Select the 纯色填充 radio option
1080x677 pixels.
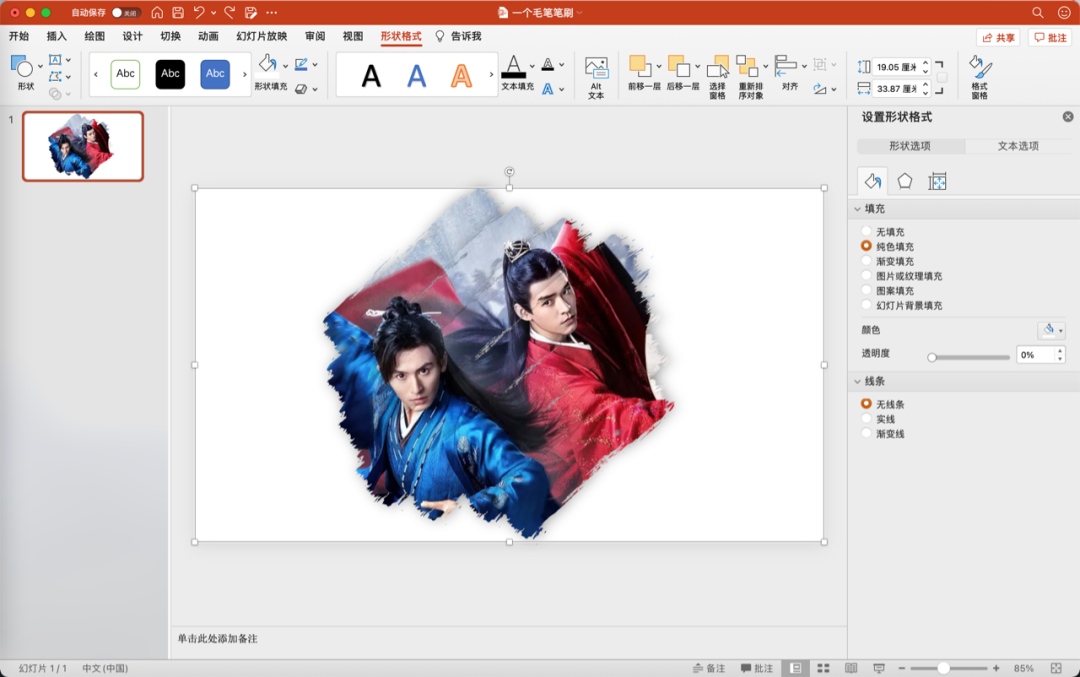coord(866,246)
